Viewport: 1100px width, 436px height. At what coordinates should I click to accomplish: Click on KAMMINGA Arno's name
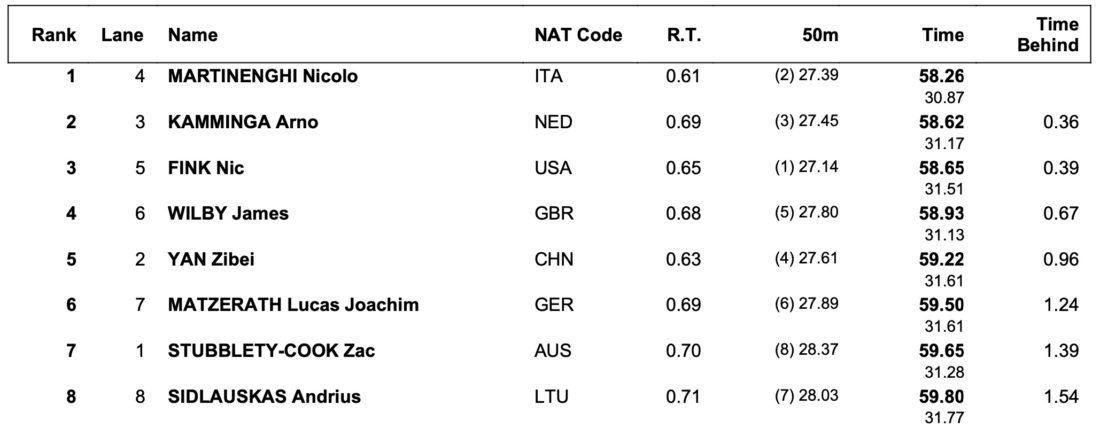tap(243, 122)
